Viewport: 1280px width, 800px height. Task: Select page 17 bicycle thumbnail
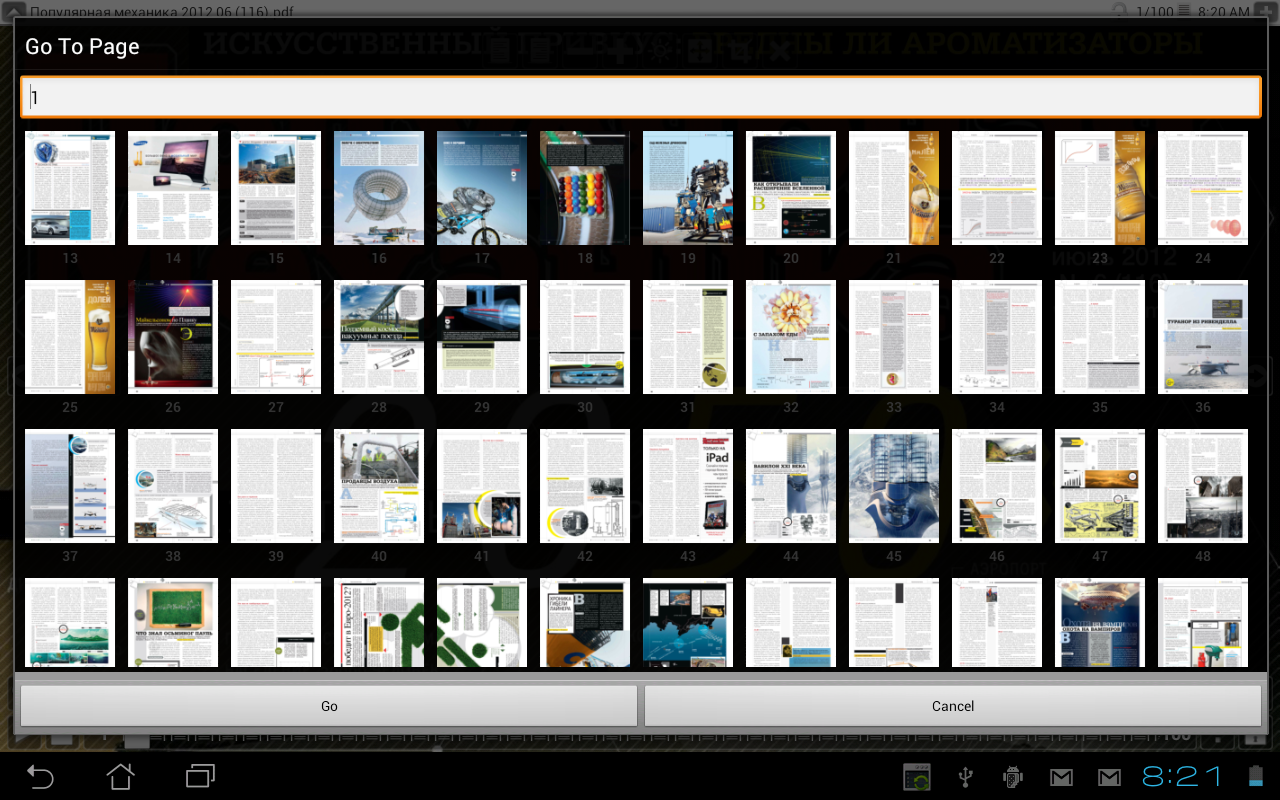coord(482,188)
